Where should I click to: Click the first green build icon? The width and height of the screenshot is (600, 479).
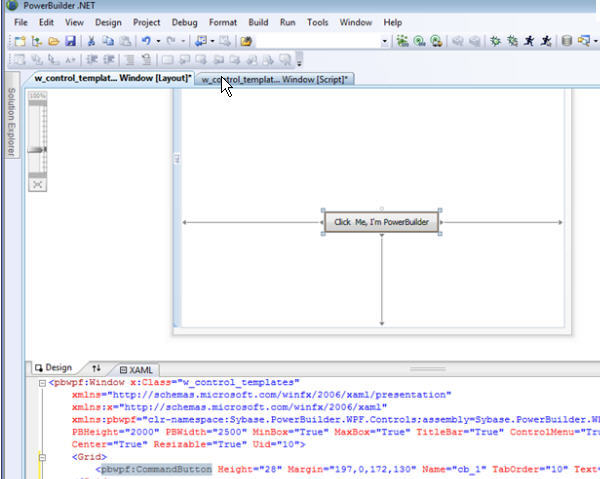pyautogui.click(x=402, y=41)
